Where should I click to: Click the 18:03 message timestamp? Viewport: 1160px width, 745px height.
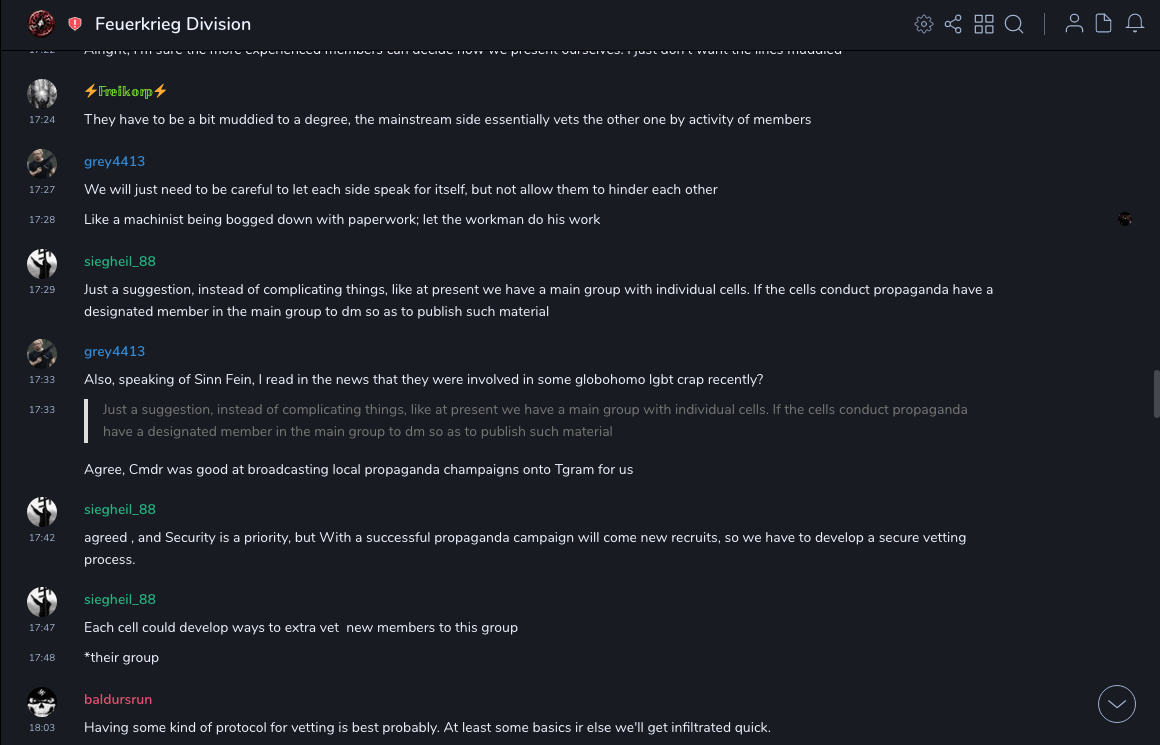click(42, 728)
